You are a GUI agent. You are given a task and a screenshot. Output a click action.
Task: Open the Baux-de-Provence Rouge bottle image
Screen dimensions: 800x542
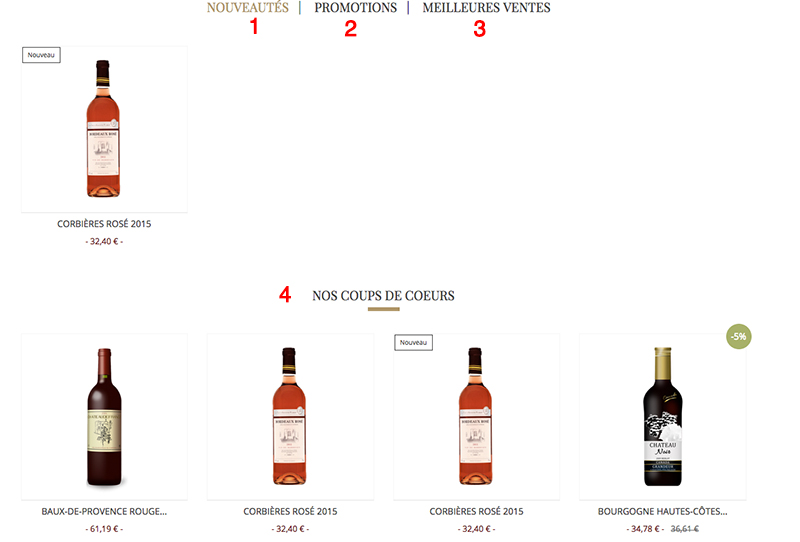(x=104, y=416)
